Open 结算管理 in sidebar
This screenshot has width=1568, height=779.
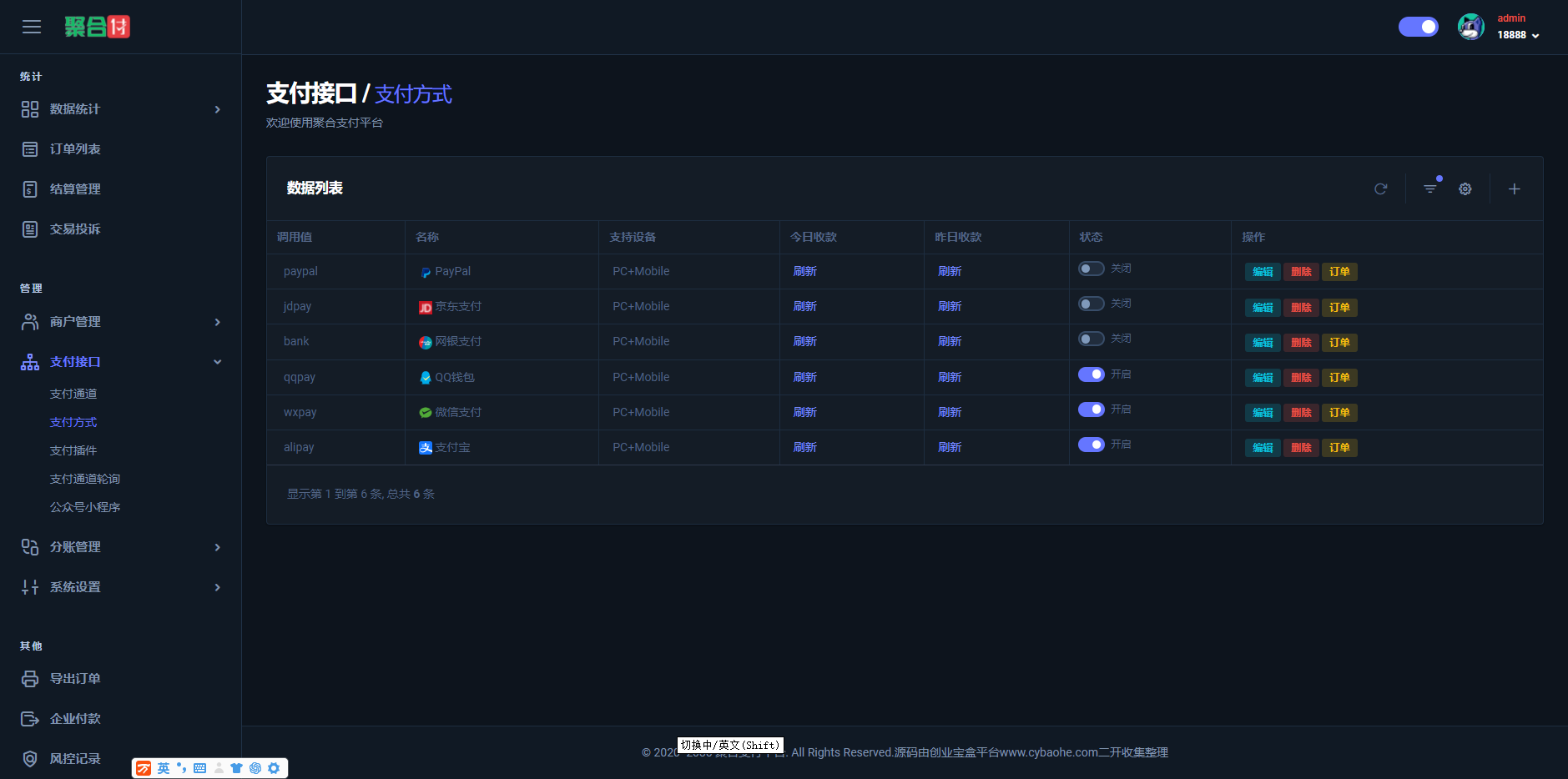pos(75,189)
